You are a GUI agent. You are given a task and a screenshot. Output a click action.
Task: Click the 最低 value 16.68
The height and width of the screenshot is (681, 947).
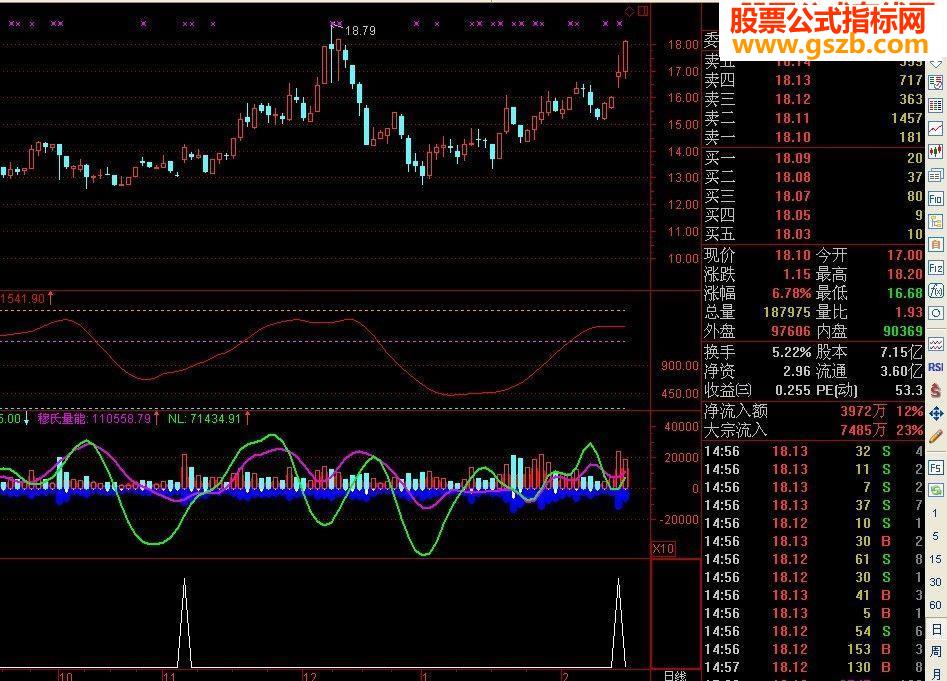905,293
